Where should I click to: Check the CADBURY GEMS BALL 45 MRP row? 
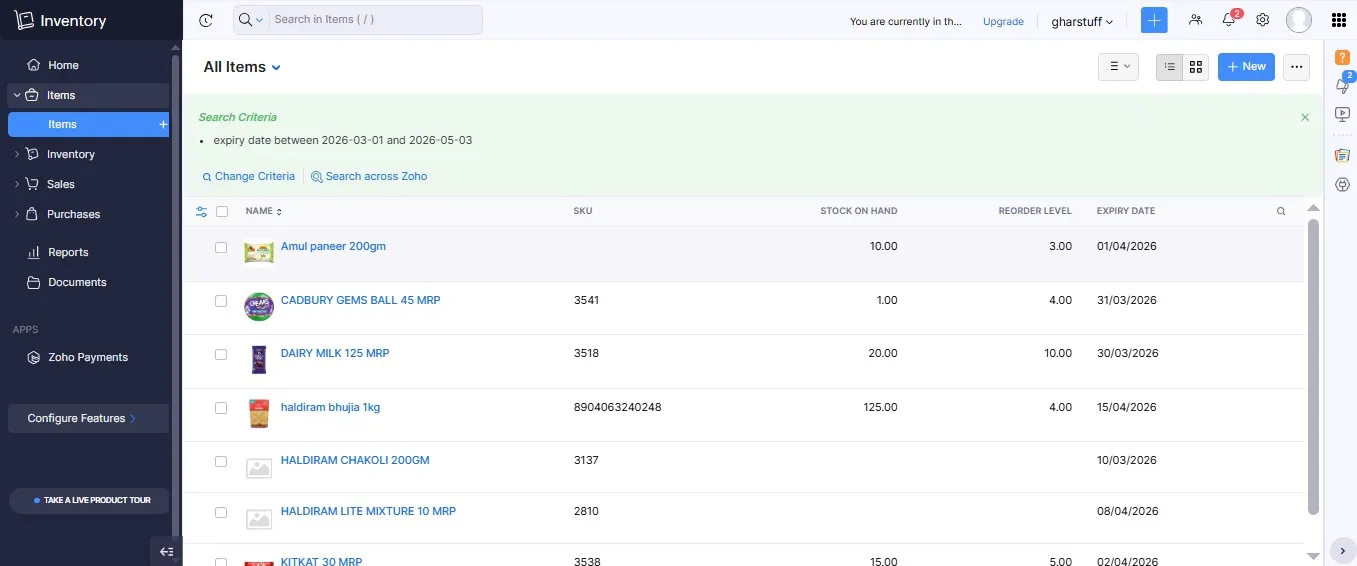(x=221, y=301)
